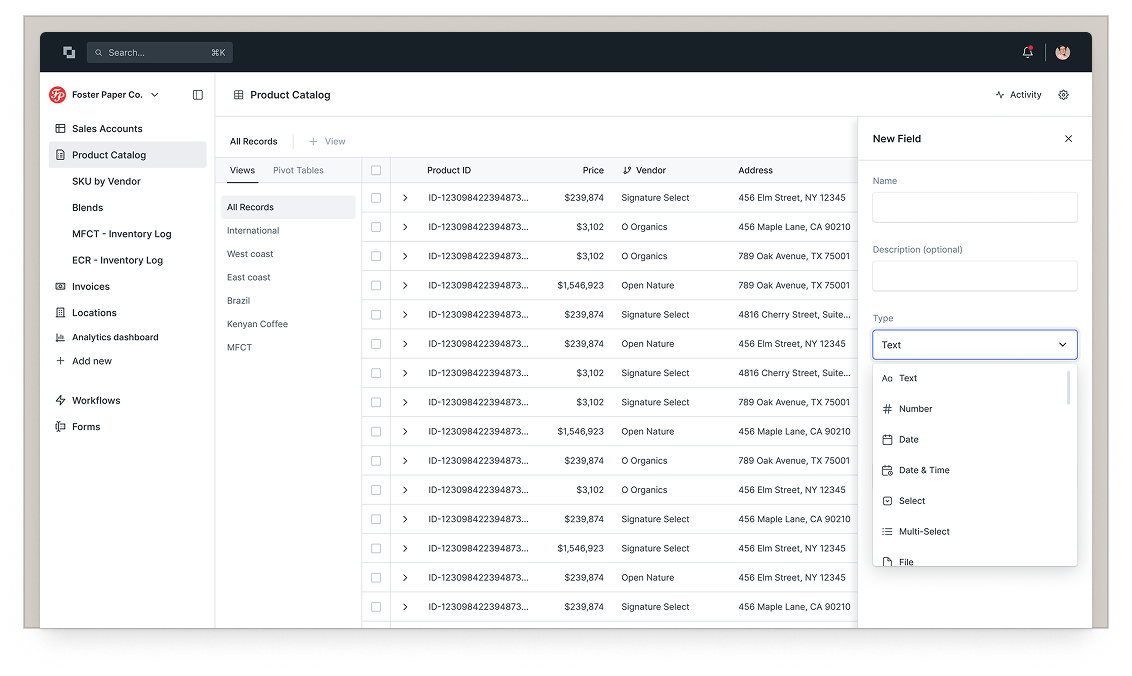Click the notification bell icon

click(x=1027, y=52)
